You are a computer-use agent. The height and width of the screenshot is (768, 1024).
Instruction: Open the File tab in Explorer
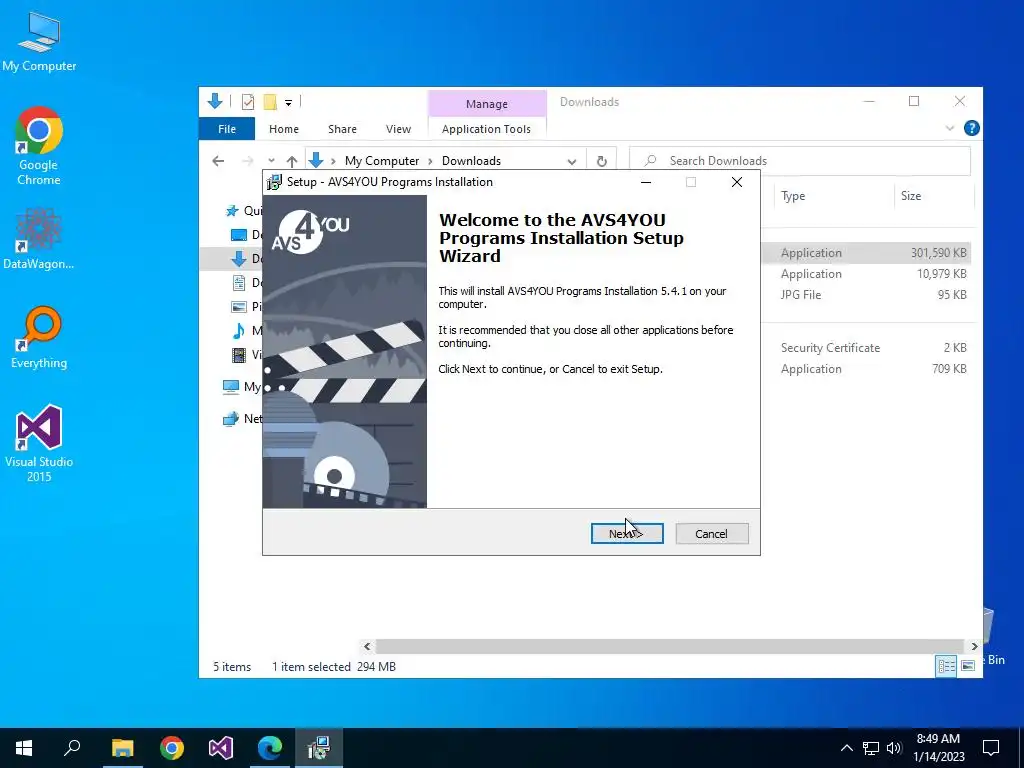click(x=227, y=129)
